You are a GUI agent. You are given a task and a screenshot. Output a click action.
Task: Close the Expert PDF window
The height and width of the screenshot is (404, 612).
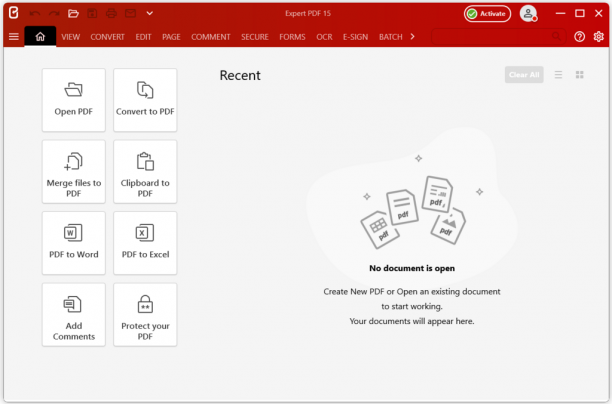click(599, 13)
